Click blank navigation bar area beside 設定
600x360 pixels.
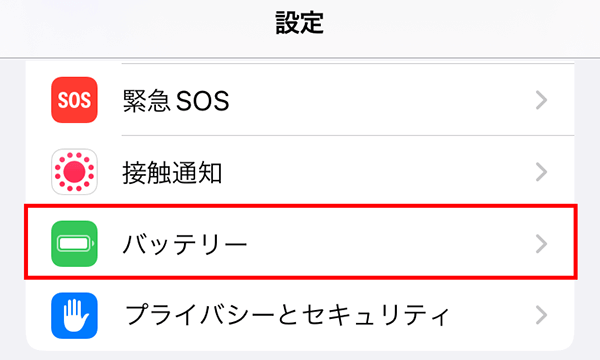(459, 27)
